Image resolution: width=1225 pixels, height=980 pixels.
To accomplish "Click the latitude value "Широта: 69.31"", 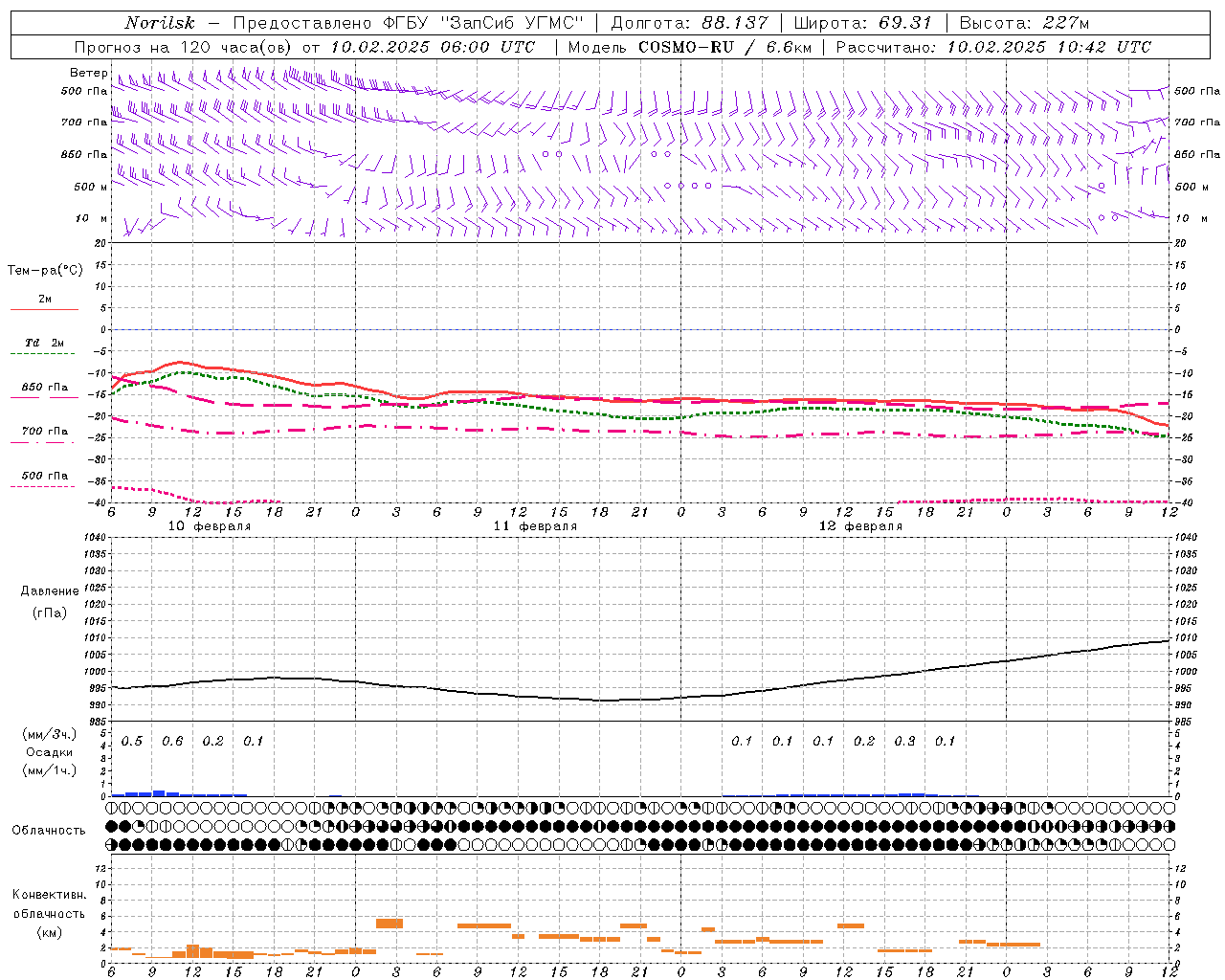I will [862, 23].
